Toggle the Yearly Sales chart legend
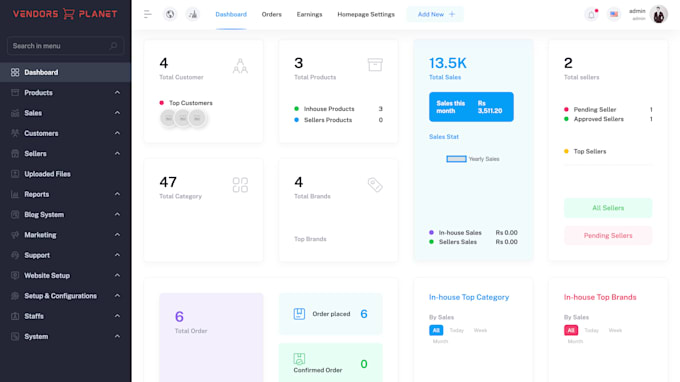 (473, 159)
